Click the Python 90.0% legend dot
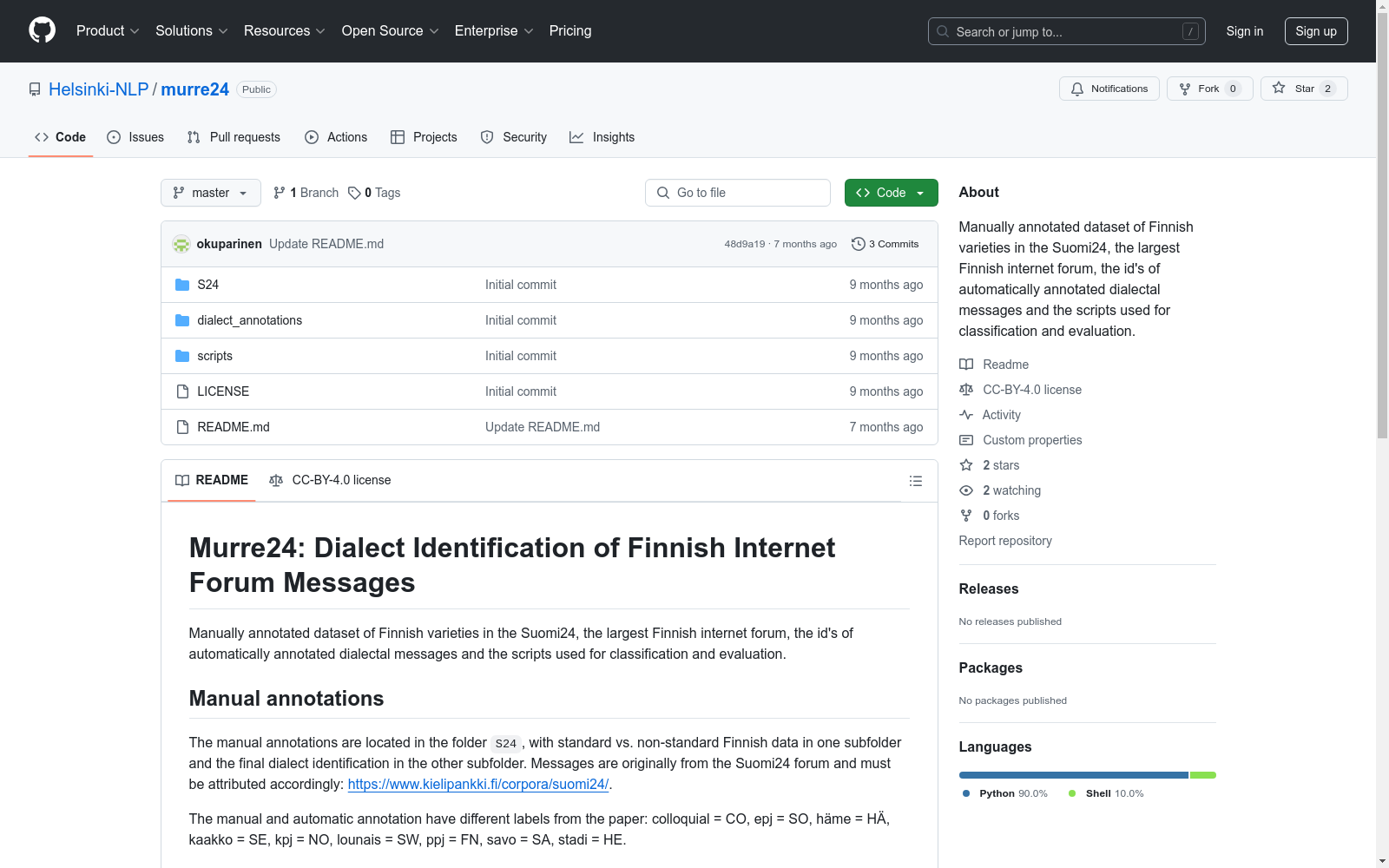 [966, 793]
